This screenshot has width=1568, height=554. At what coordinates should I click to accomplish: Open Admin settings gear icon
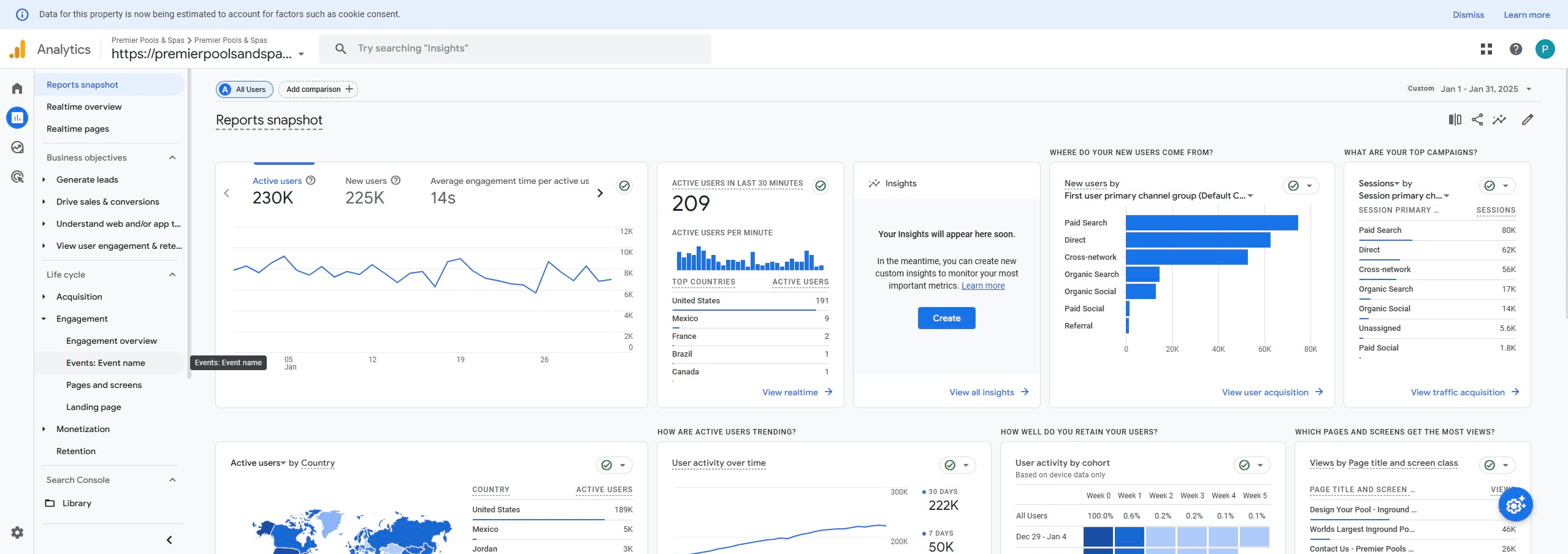point(17,533)
